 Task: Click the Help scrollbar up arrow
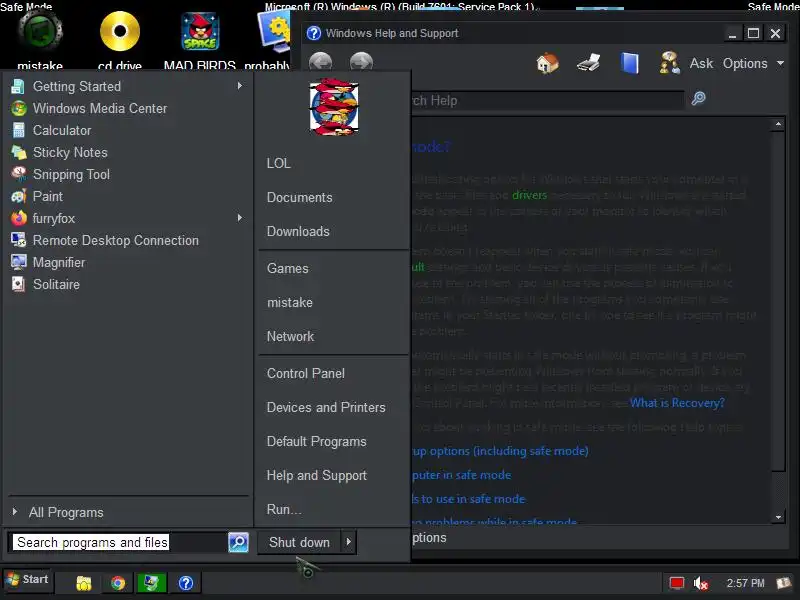point(778,124)
